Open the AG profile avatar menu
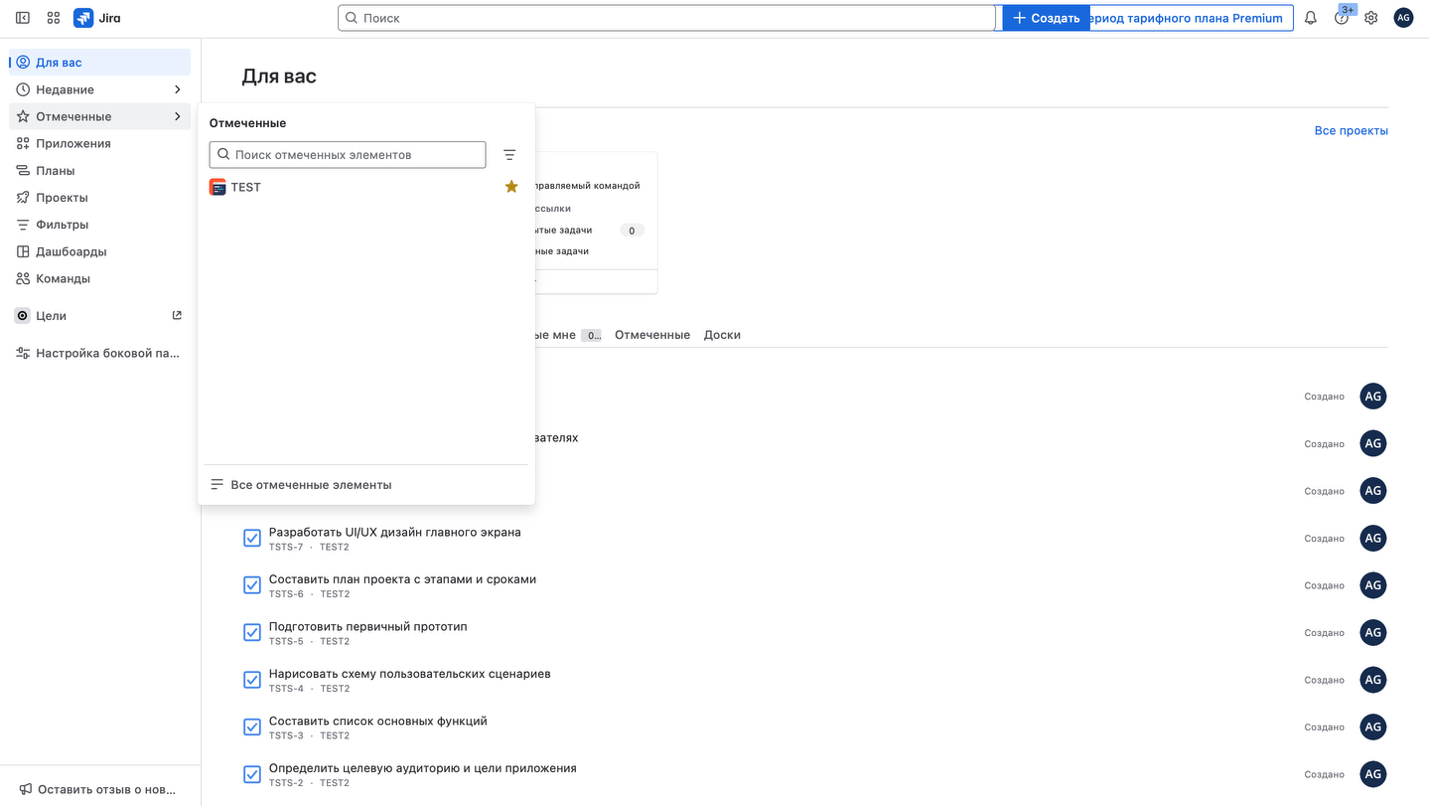 point(1403,18)
